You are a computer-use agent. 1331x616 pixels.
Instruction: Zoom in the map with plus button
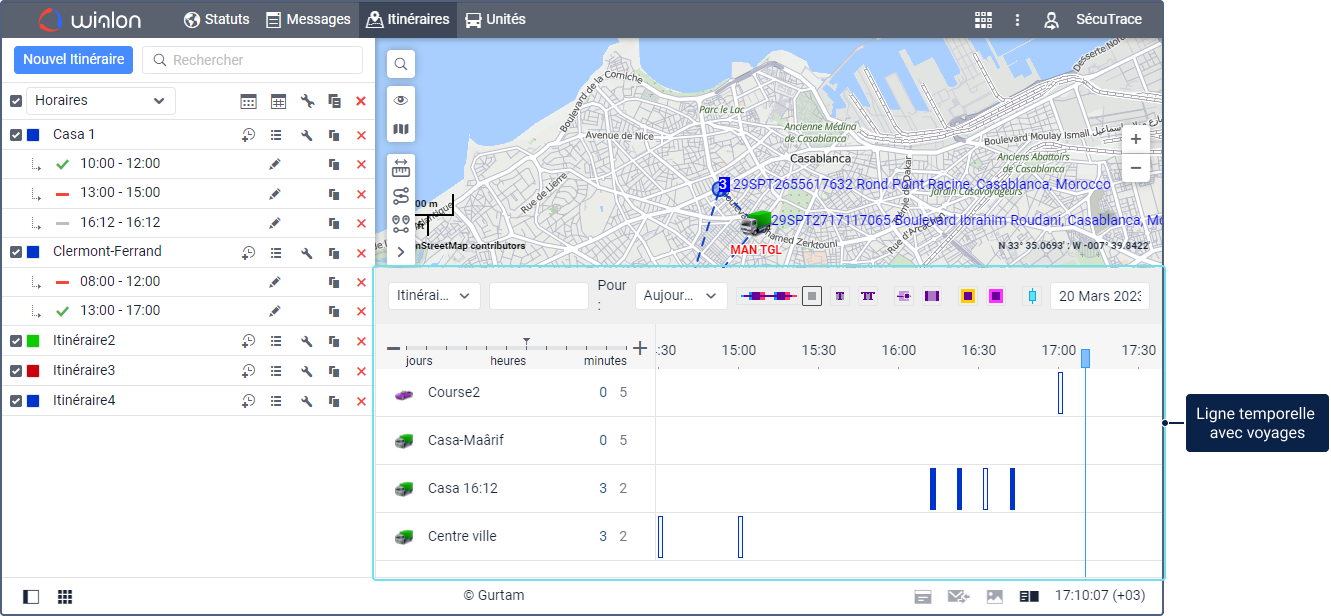(x=1135, y=140)
